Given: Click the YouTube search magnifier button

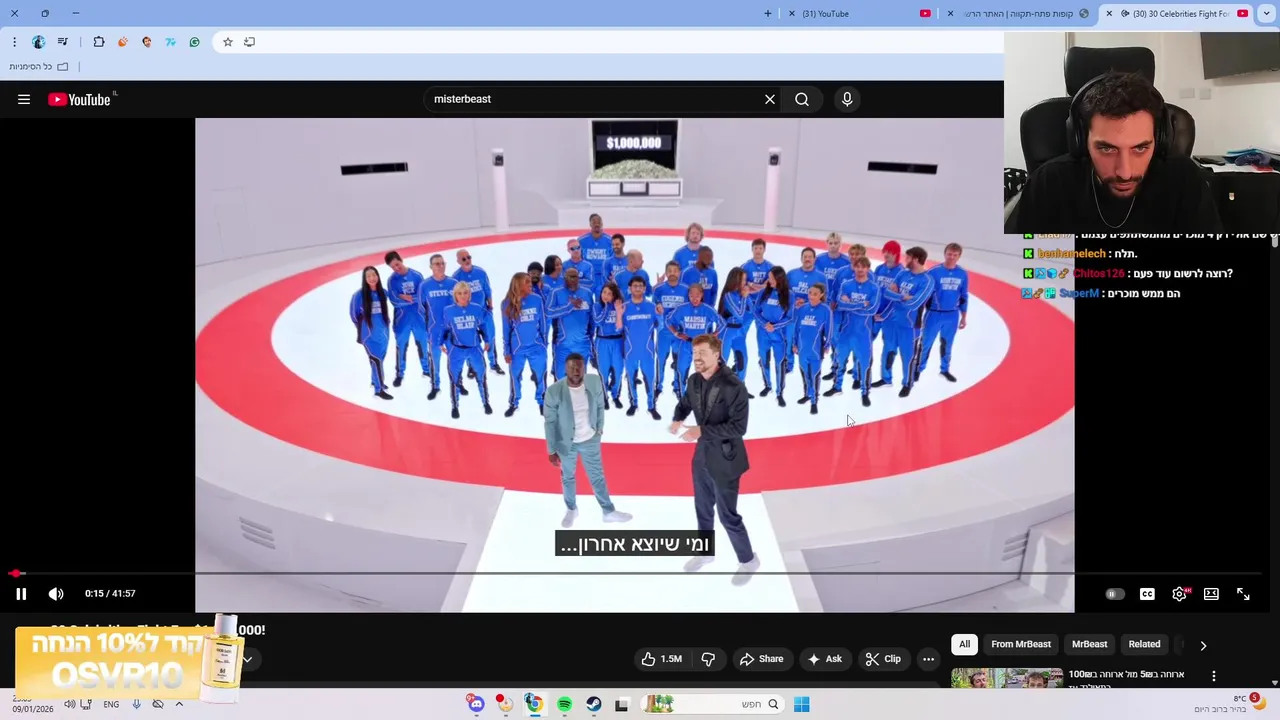Looking at the screenshot, I should (x=802, y=99).
